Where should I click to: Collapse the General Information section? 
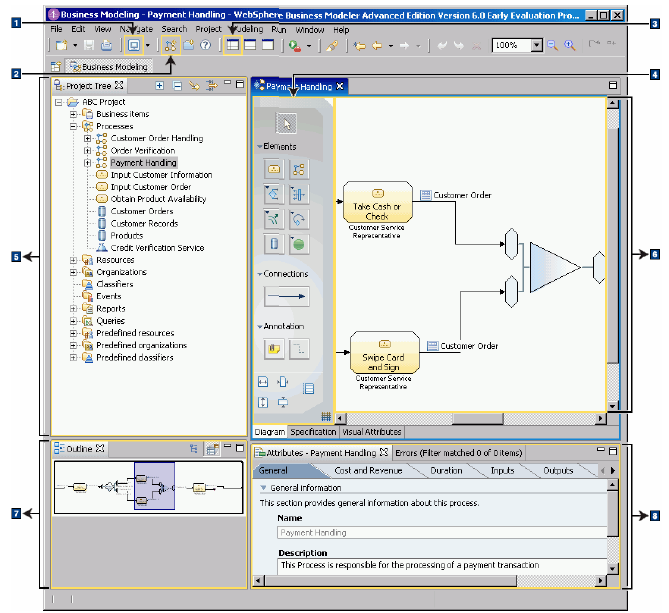[x=263, y=488]
